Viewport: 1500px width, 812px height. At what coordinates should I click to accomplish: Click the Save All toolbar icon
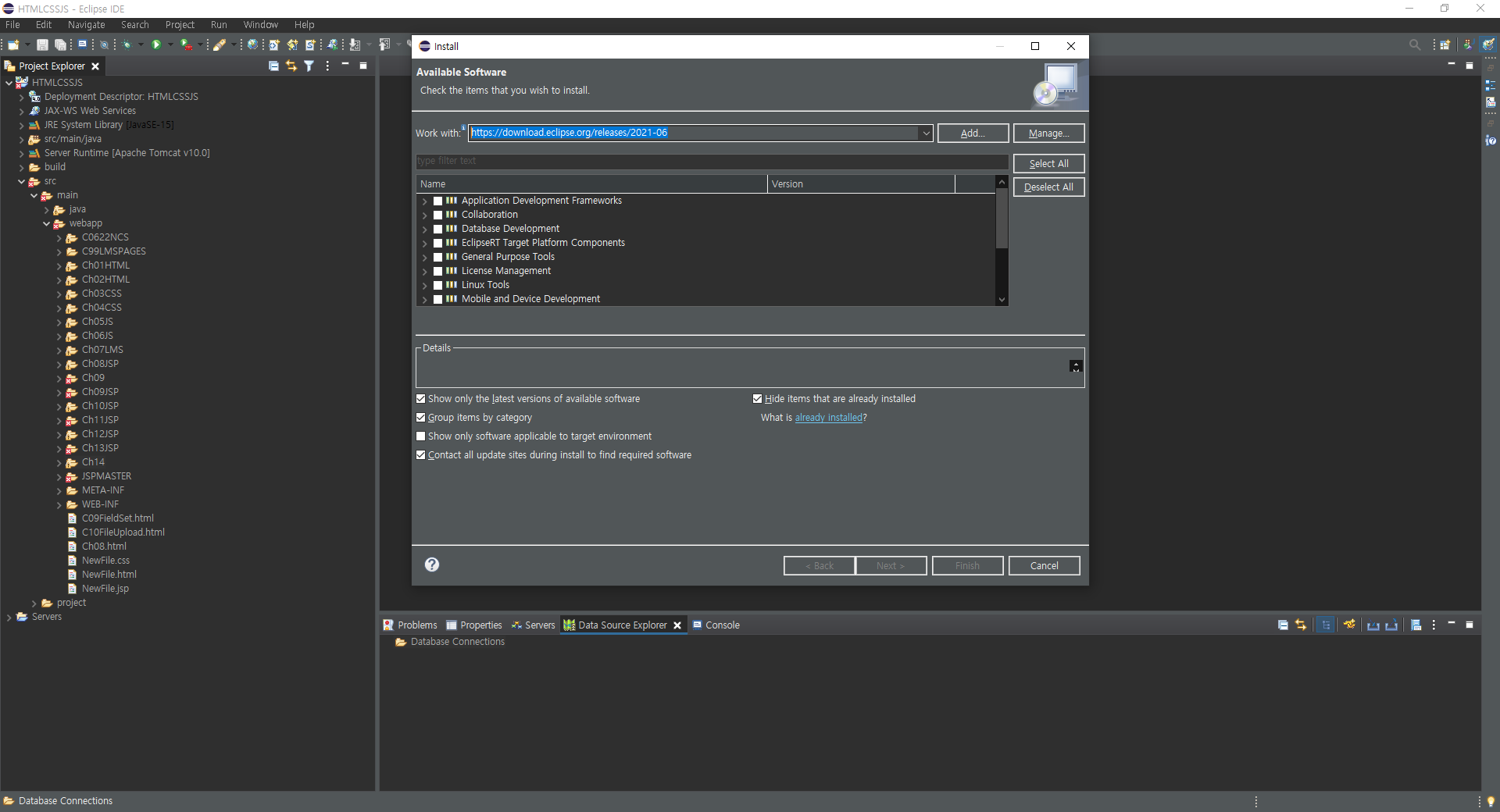[x=59, y=45]
